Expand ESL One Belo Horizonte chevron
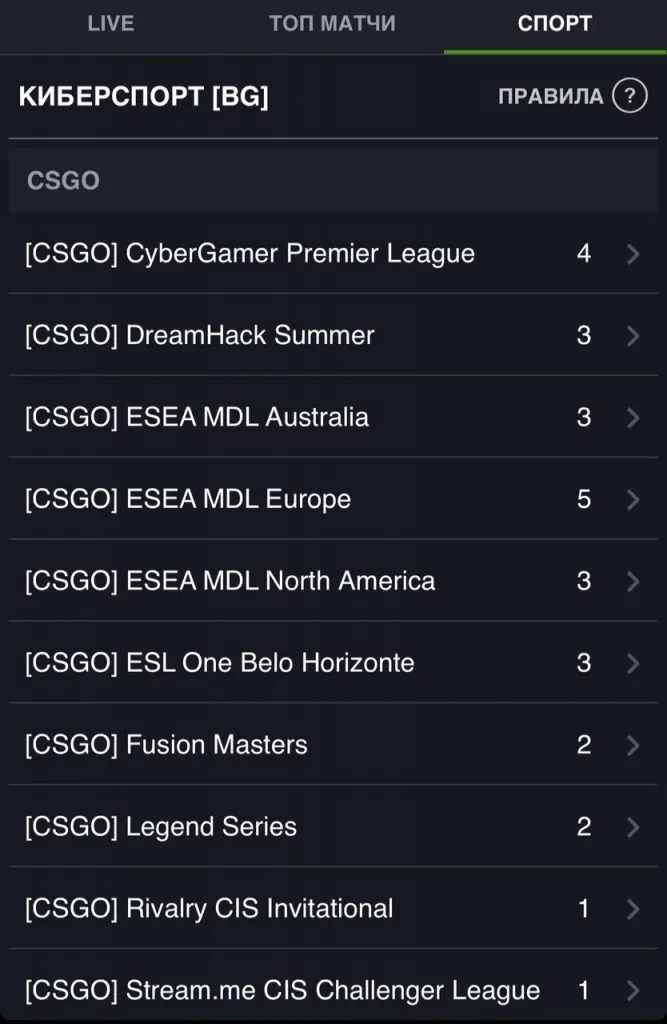Viewport: 667px width, 1024px height. [632, 663]
